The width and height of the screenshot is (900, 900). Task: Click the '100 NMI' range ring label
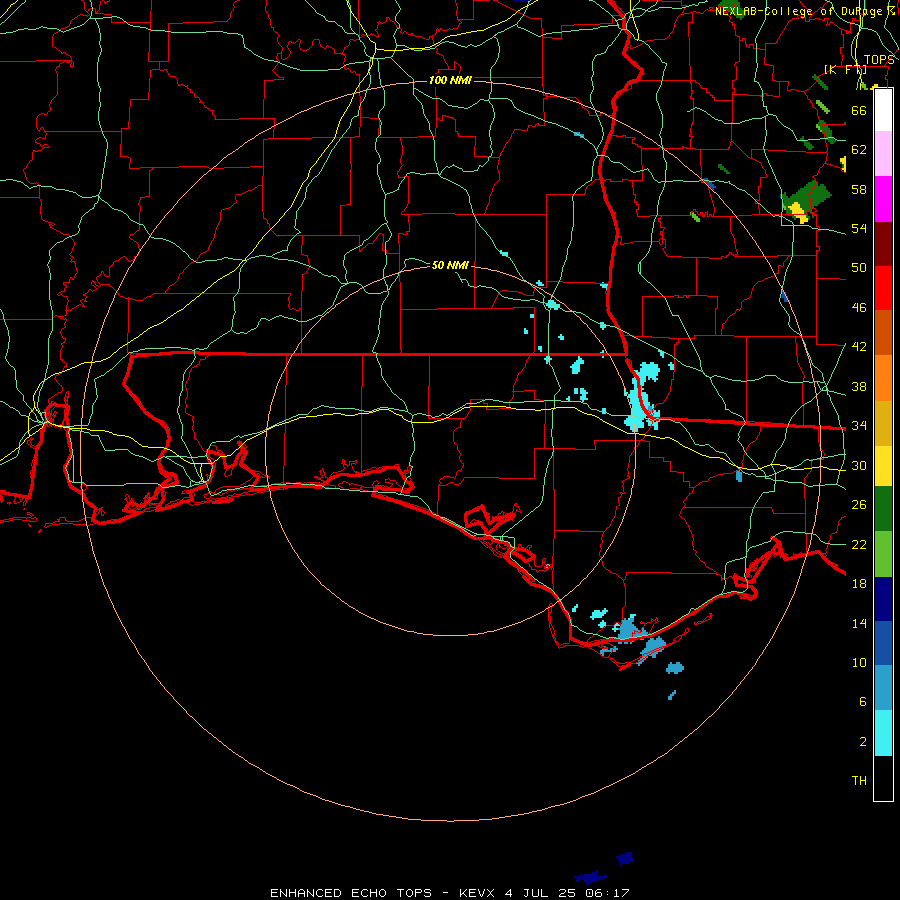click(x=450, y=80)
